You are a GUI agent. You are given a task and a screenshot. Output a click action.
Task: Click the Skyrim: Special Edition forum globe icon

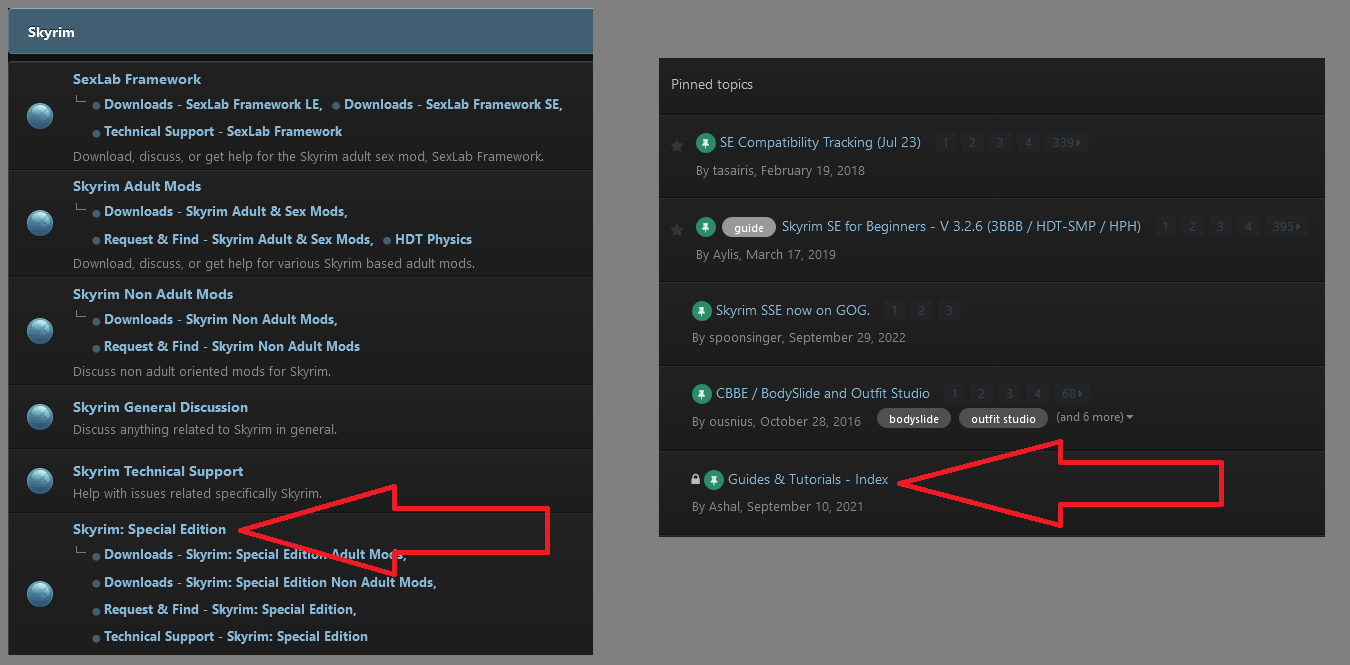40,594
